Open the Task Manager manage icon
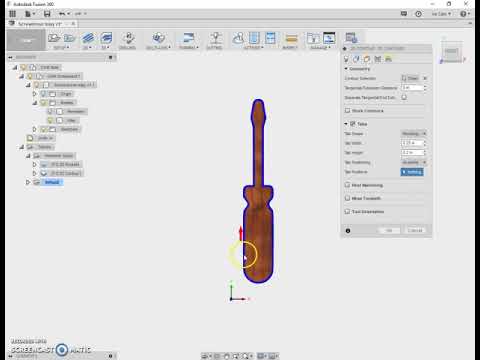 pyautogui.click(x=329, y=38)
